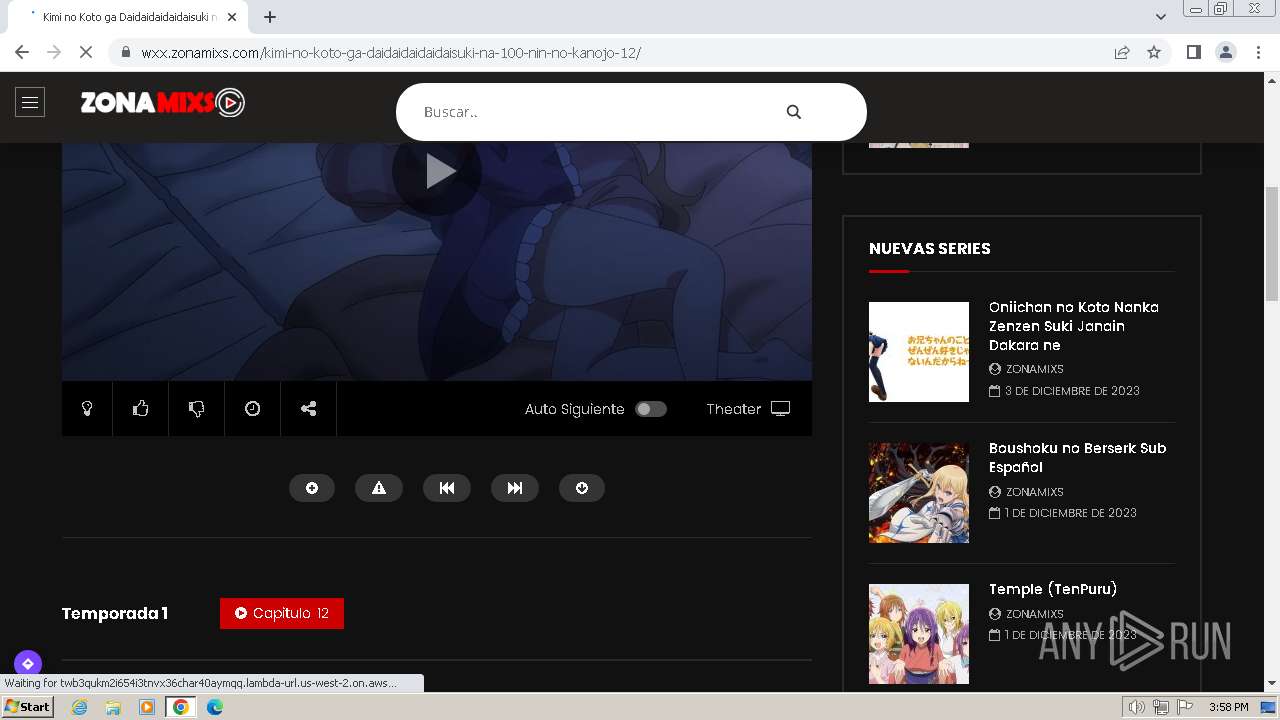Image resolution: width=1280 pixels, height=720 pixels.
Task: Click the volume speaker tray icon
Action: (1137, 707)
